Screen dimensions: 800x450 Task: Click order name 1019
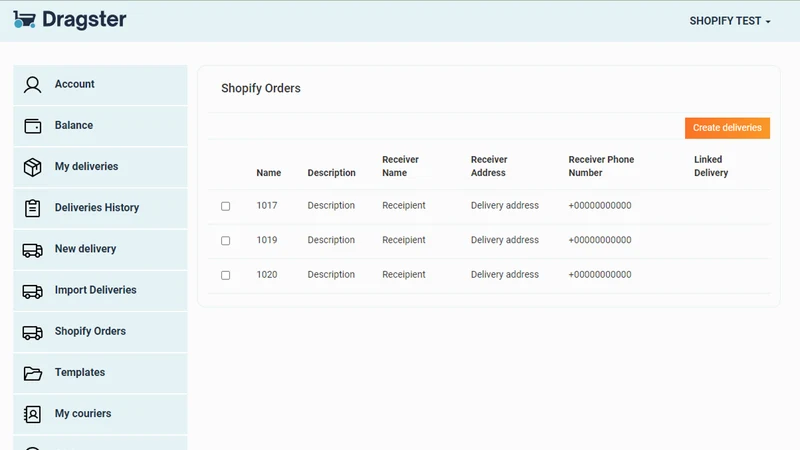point(267,240)
